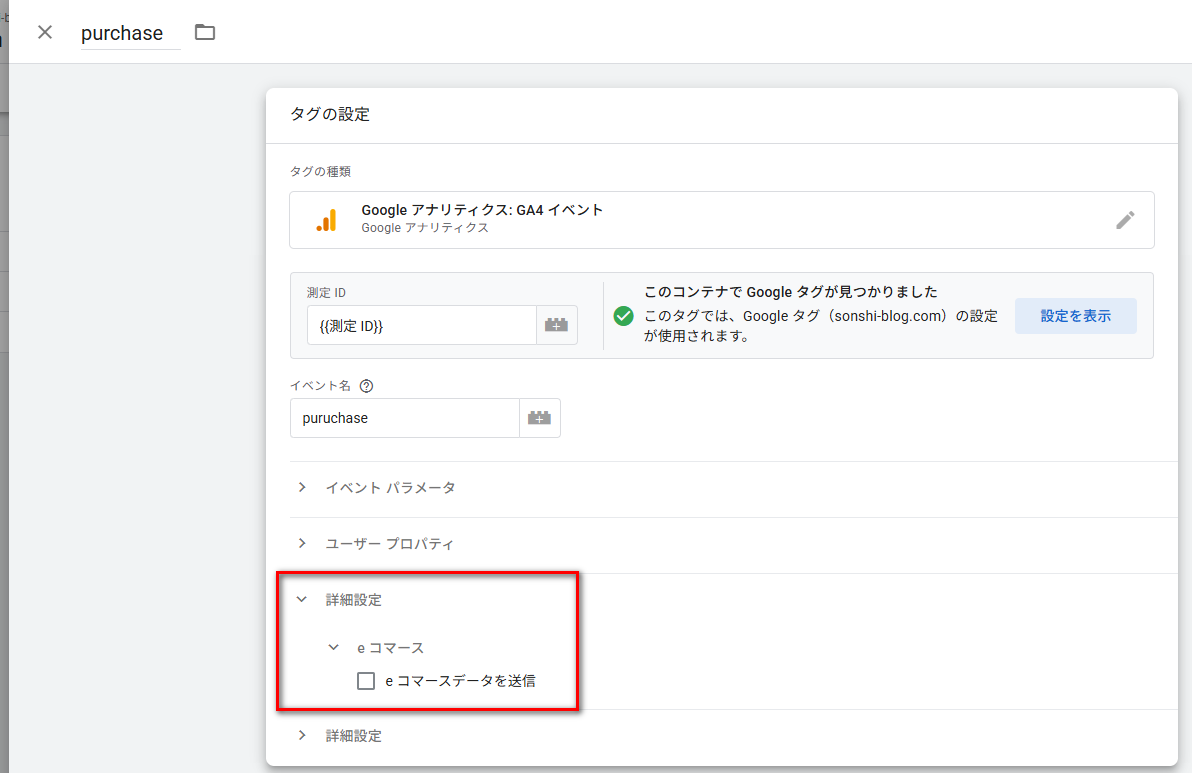
Task: Collapse the e コマース subsection
Action: click(333, 648)
